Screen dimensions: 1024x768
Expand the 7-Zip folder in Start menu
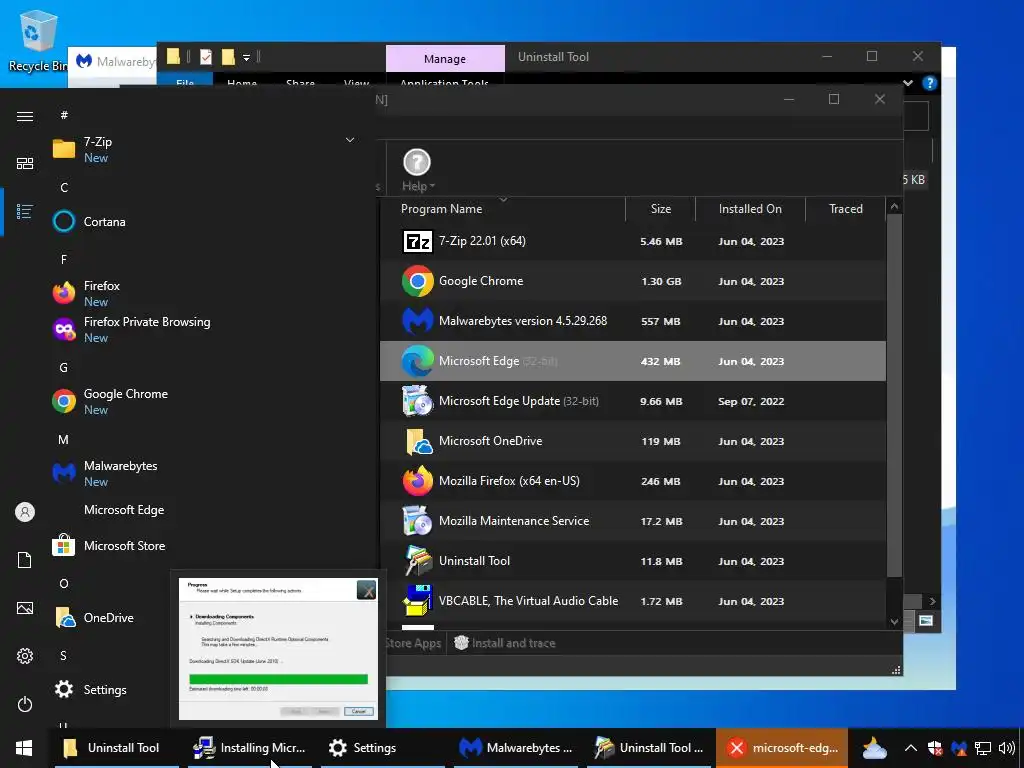(x=350, y=140)
